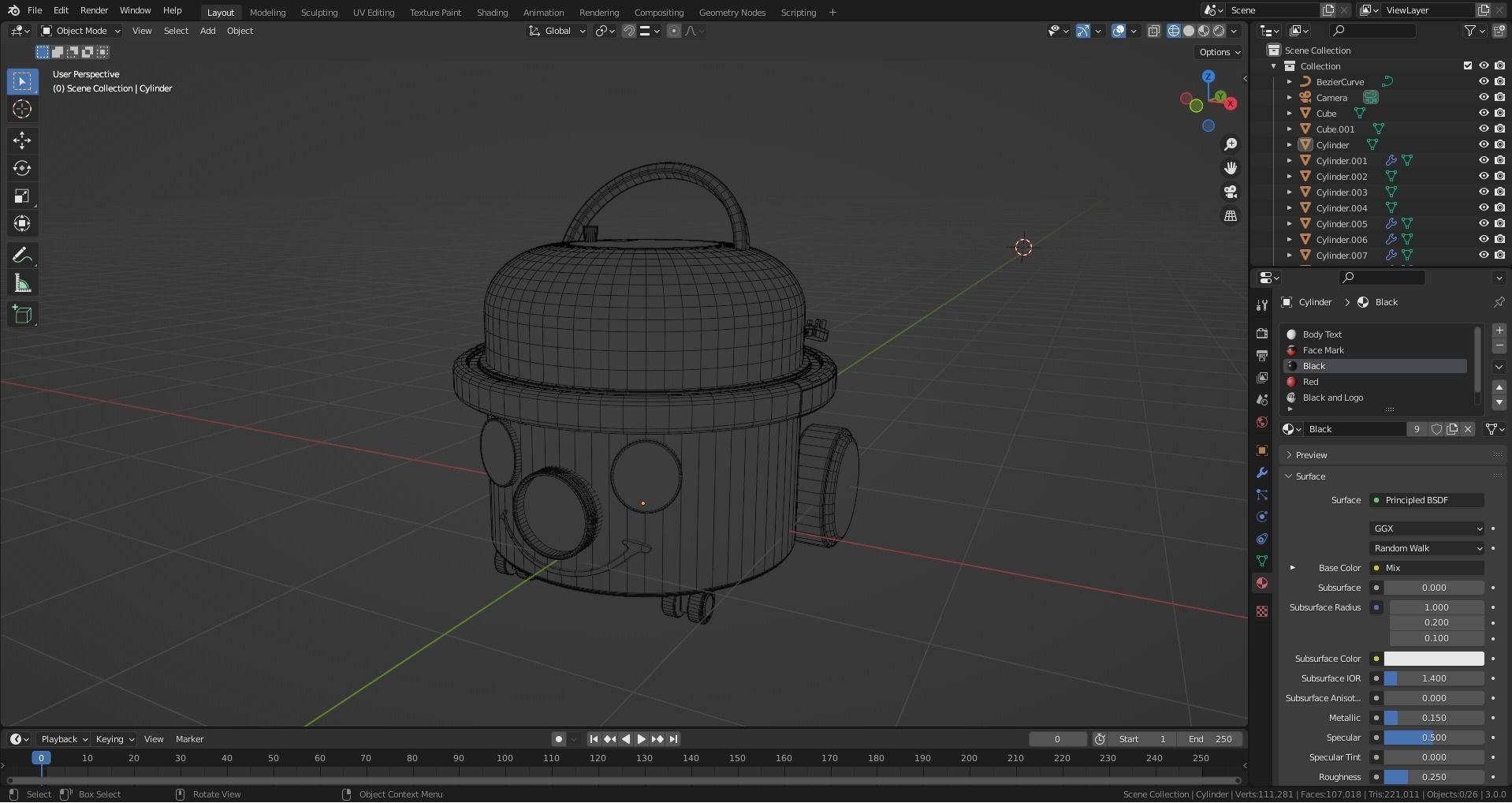Expand Base Color sub-options

click(1292, 568)
